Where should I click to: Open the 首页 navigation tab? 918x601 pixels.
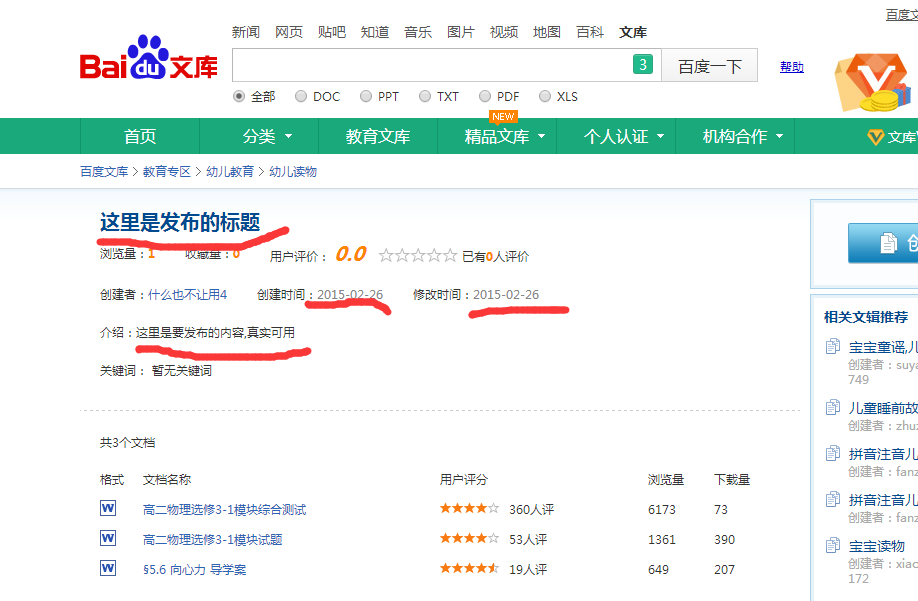[139, 136]
